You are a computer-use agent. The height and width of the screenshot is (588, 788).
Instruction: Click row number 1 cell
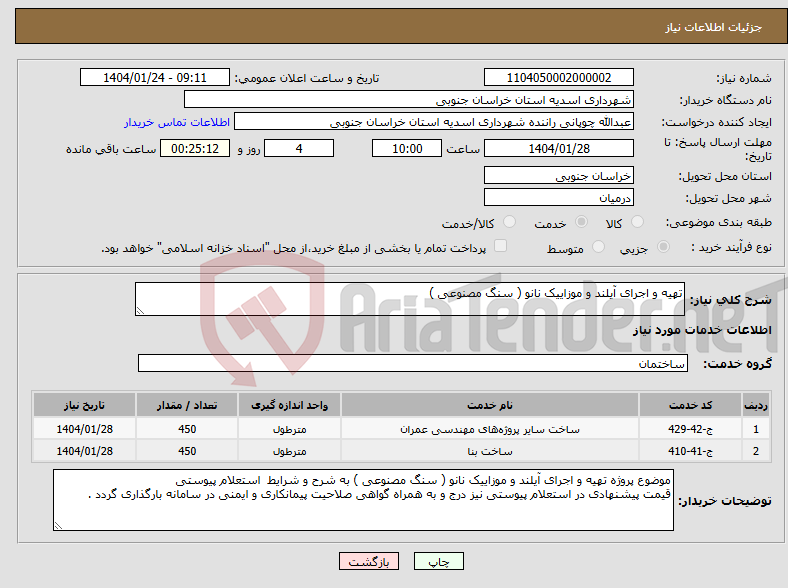(x=756, y=429)
